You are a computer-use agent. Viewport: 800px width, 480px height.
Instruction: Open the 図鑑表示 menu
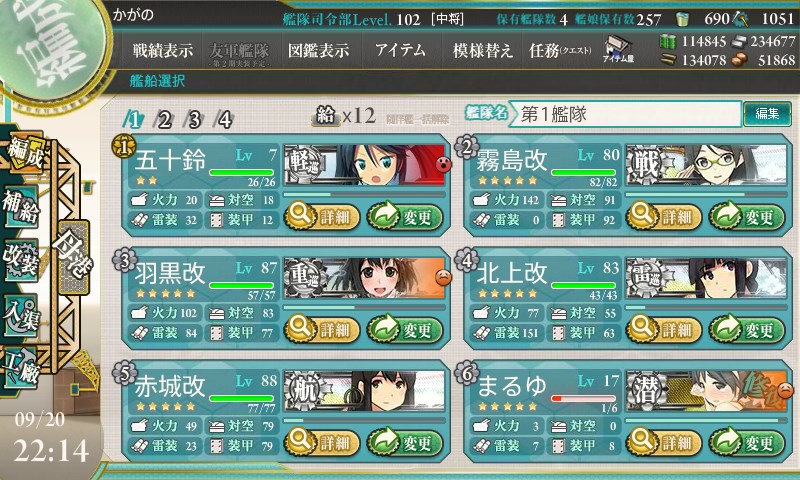tap(318, 50)
